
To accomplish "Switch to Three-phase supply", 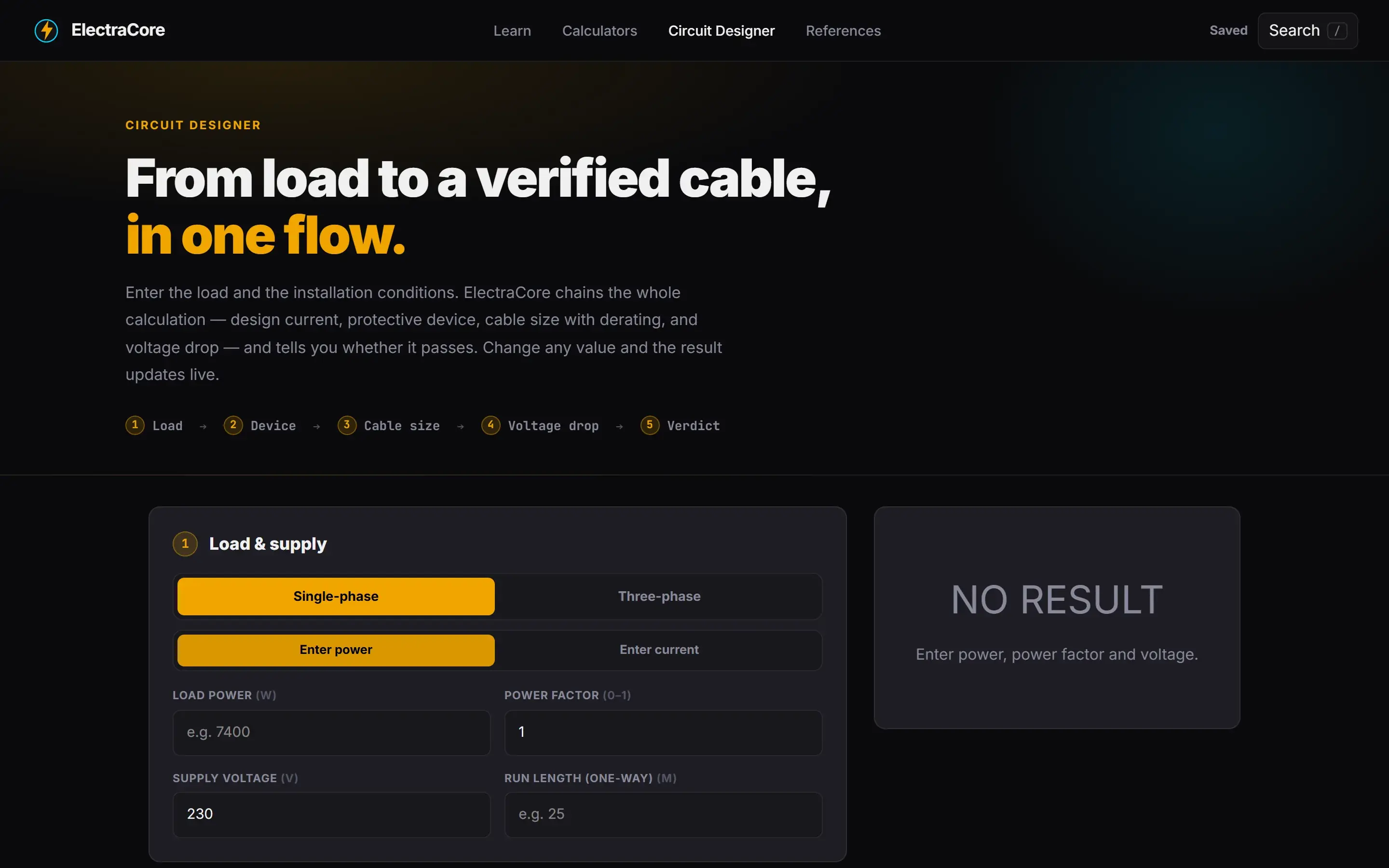I will point(659,596).
